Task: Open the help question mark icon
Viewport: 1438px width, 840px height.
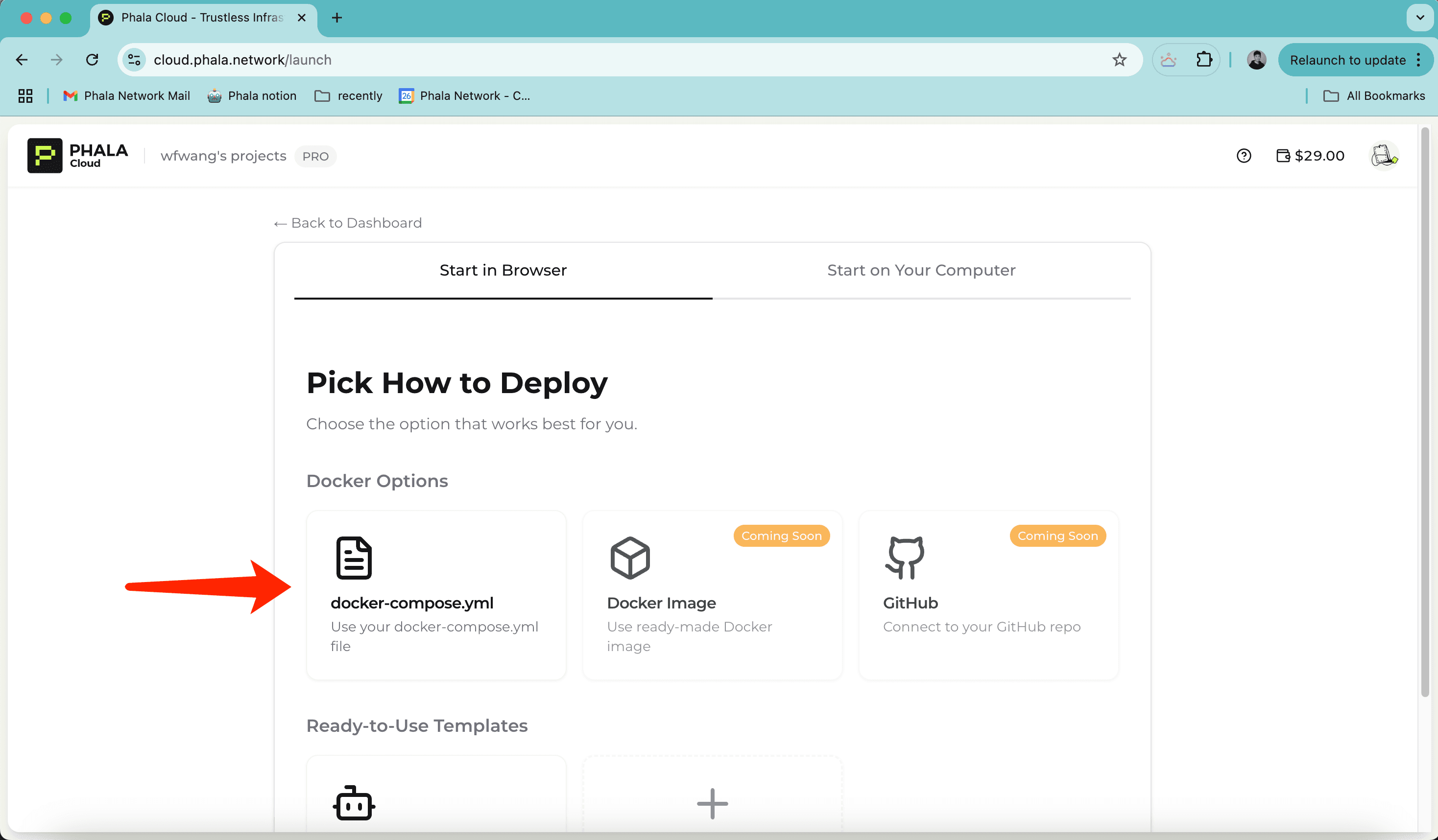Action: pyautogui.click(x=1244, y=156)
